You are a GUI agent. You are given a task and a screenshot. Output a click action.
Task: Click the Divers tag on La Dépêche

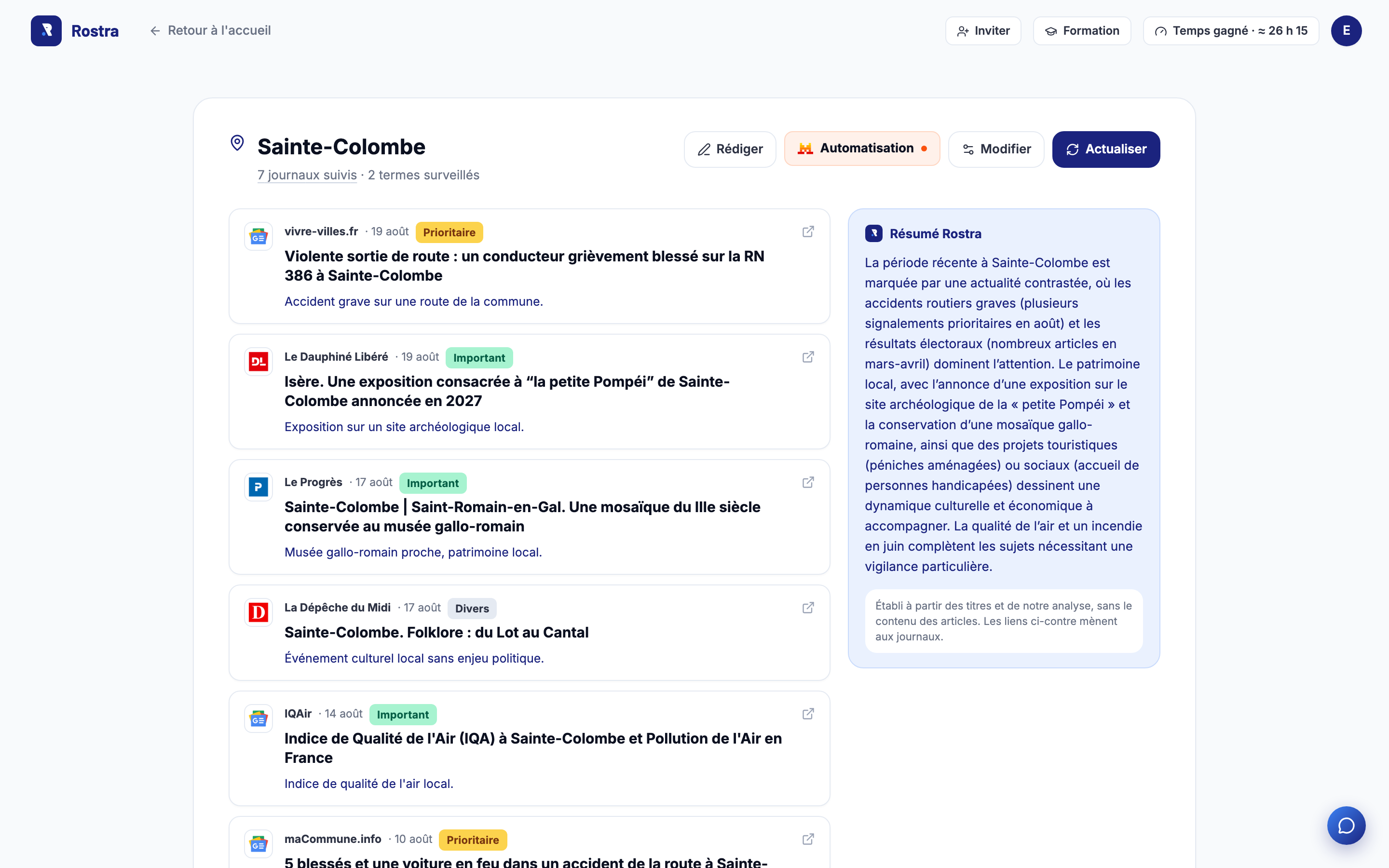coord(472,609)
